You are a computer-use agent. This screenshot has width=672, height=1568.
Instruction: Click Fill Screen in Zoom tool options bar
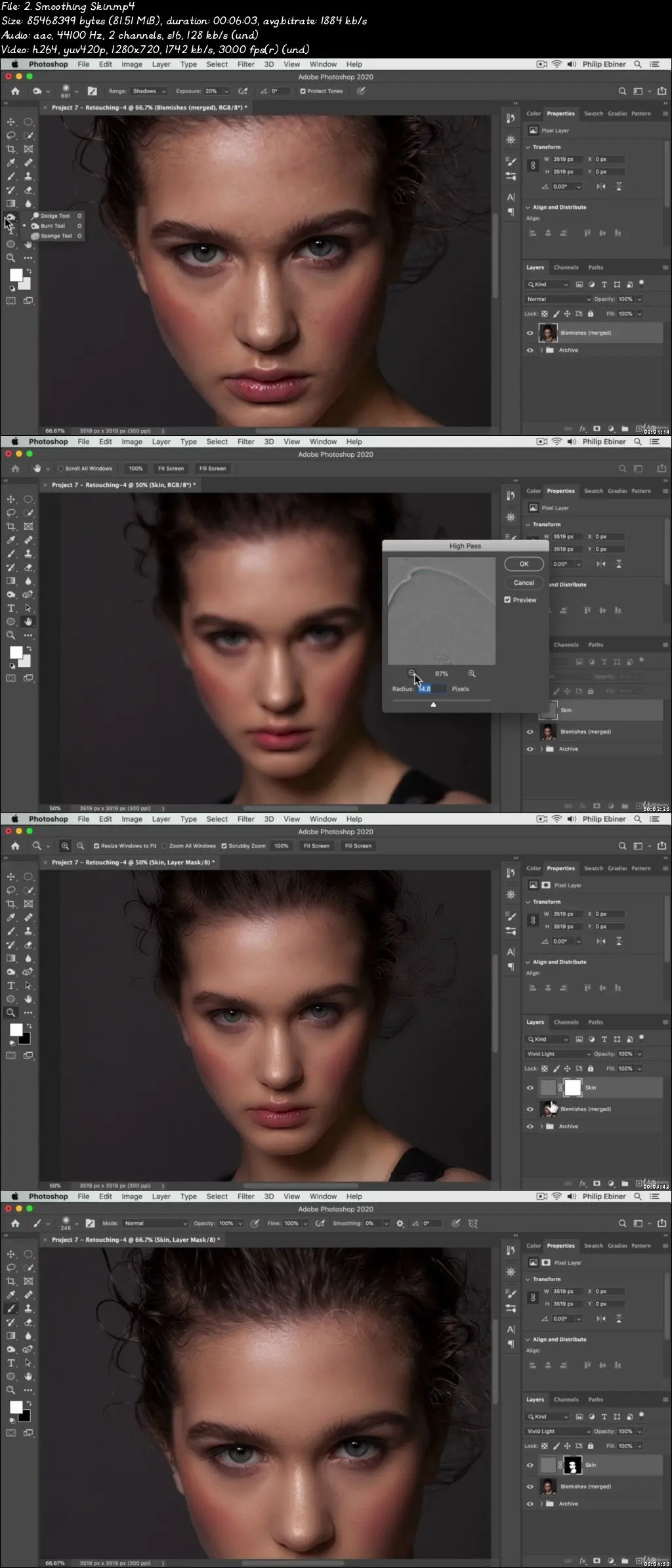point(358,846)
